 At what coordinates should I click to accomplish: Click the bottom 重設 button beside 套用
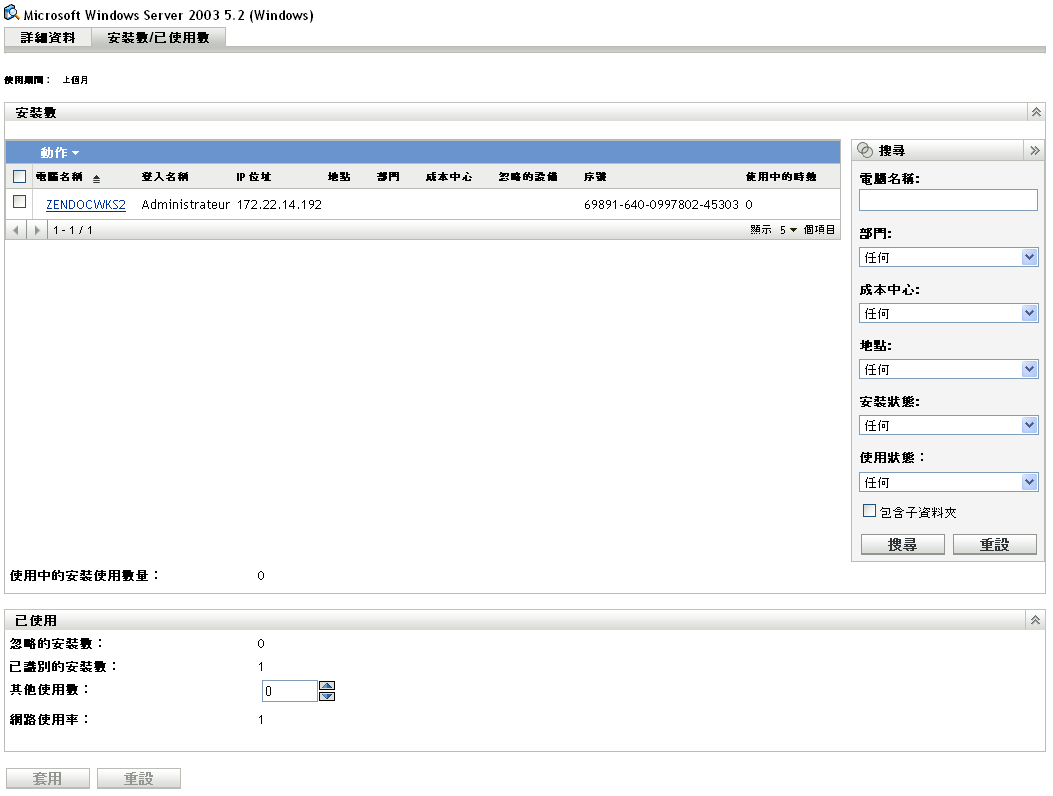point(139,779)
